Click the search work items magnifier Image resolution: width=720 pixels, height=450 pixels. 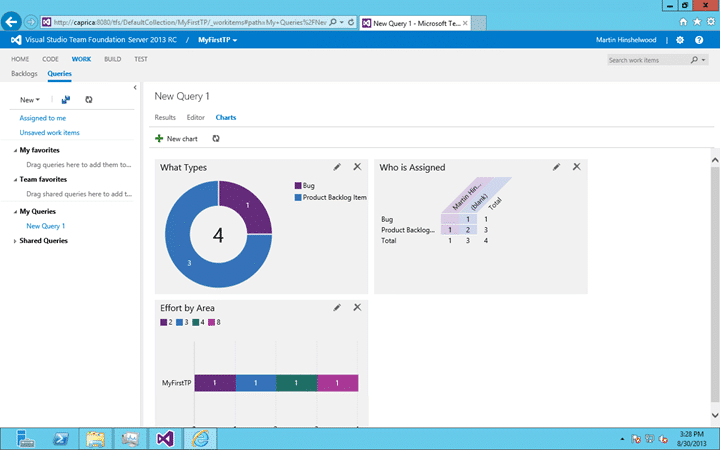(694, 60)
